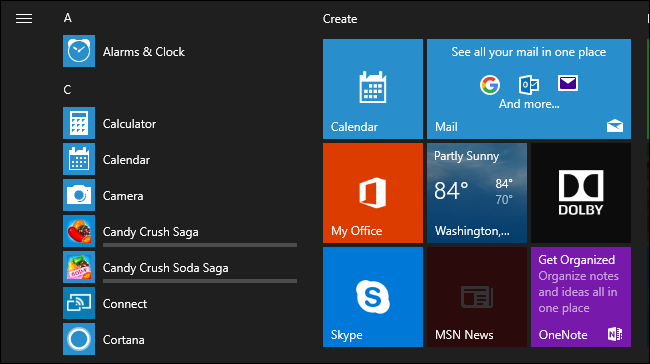
Task: Select the Cortana label
Action: [124, 340]
